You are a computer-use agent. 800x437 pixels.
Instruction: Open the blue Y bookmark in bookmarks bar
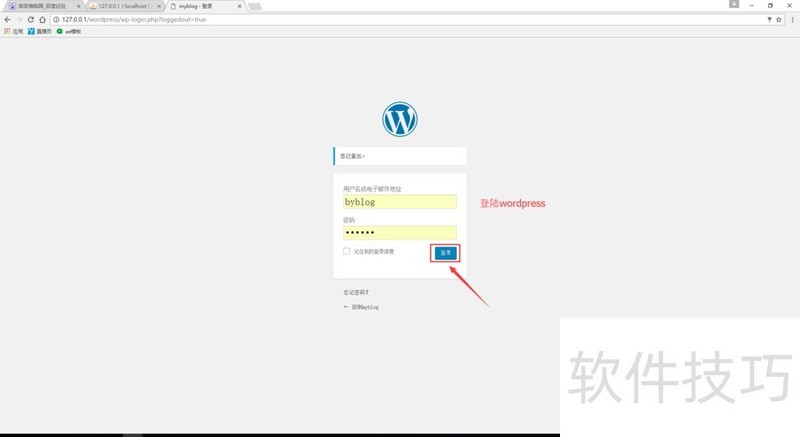point(39,31)
